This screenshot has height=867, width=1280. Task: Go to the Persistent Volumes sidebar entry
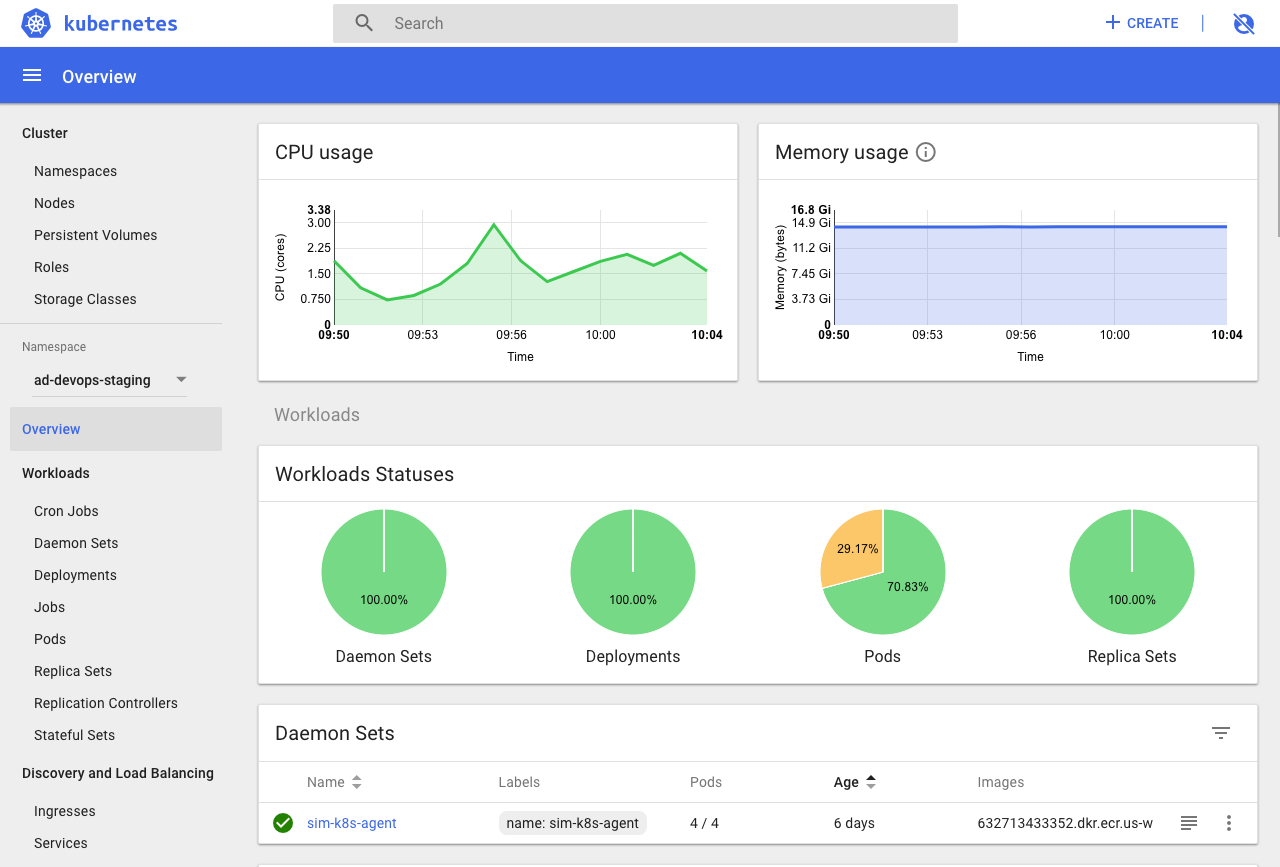pos(95,235)
